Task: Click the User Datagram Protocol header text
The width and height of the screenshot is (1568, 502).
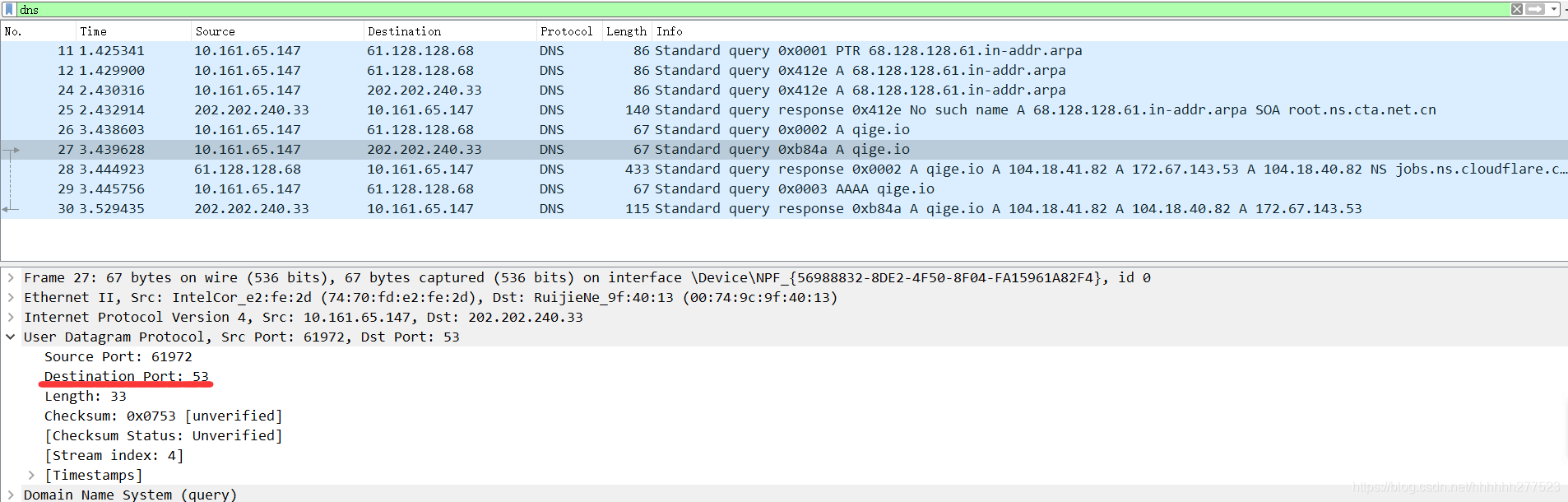Action: click(x=242, y=337)
